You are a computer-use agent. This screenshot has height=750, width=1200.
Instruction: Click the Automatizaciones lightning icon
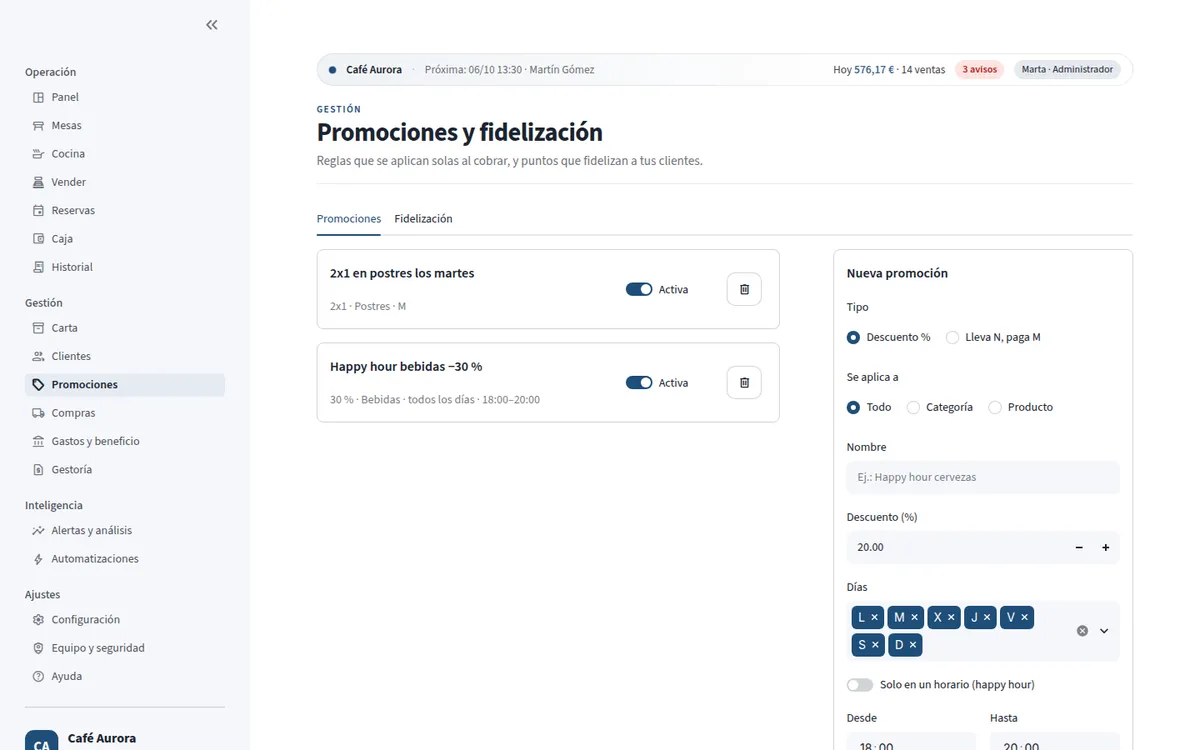click(x=38, y=559)
